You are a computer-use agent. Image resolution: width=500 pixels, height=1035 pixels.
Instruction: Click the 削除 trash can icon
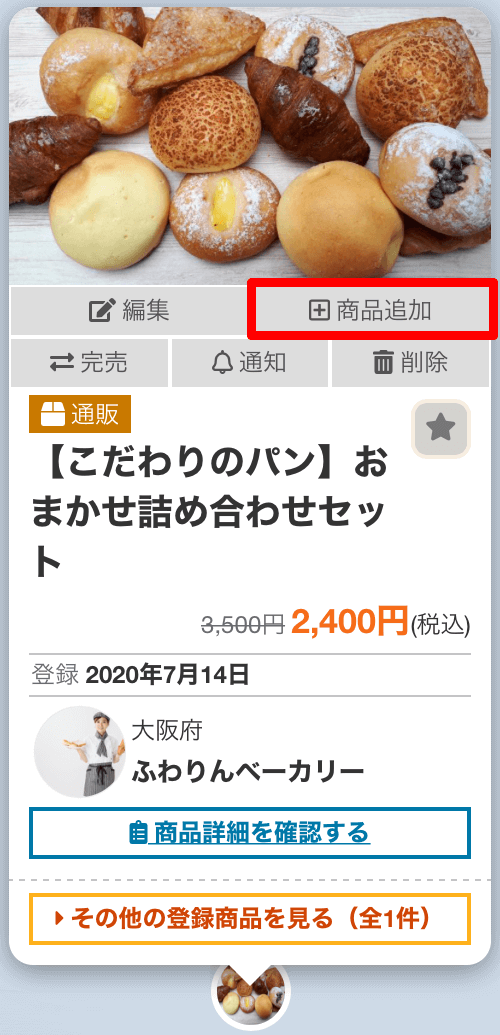point(383,362)
